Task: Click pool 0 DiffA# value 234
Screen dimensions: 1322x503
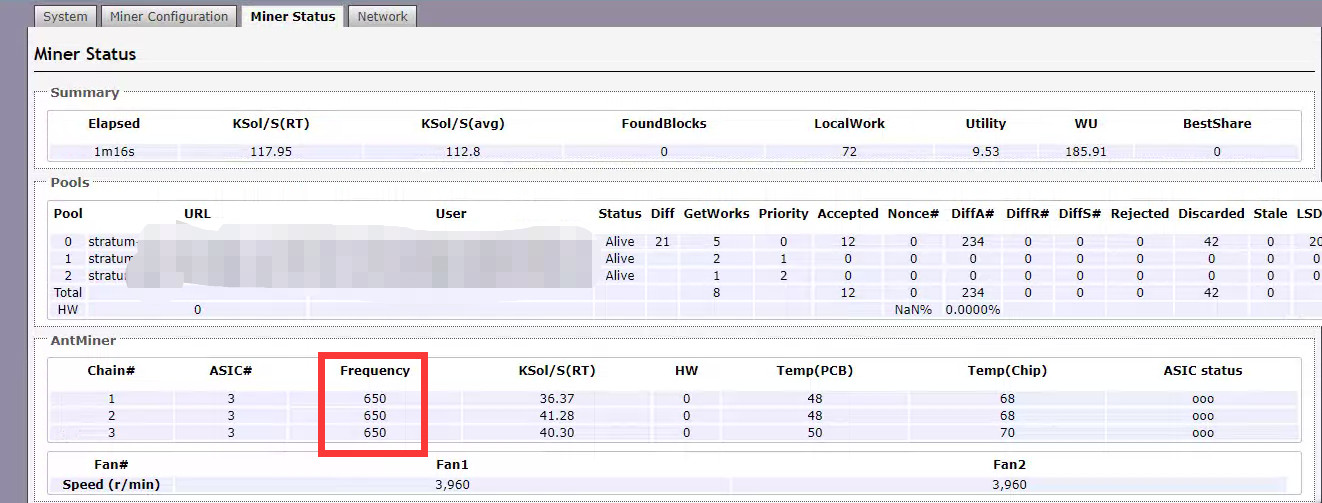Action: 972,241
